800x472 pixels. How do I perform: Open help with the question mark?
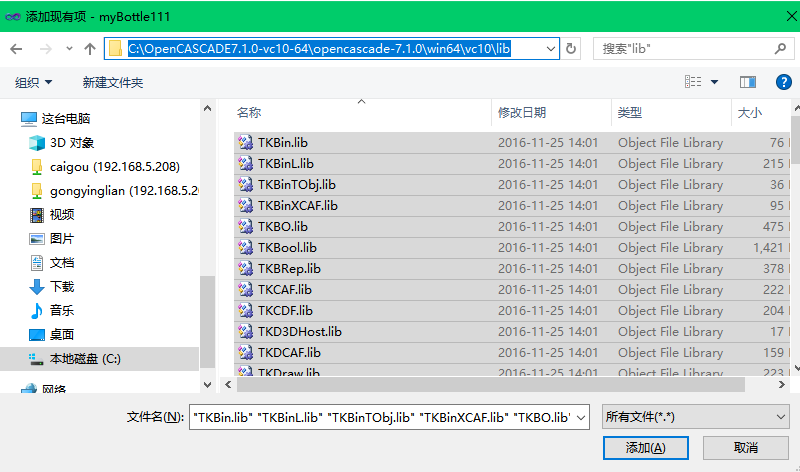pyautogui.click(x=784, y=82)
